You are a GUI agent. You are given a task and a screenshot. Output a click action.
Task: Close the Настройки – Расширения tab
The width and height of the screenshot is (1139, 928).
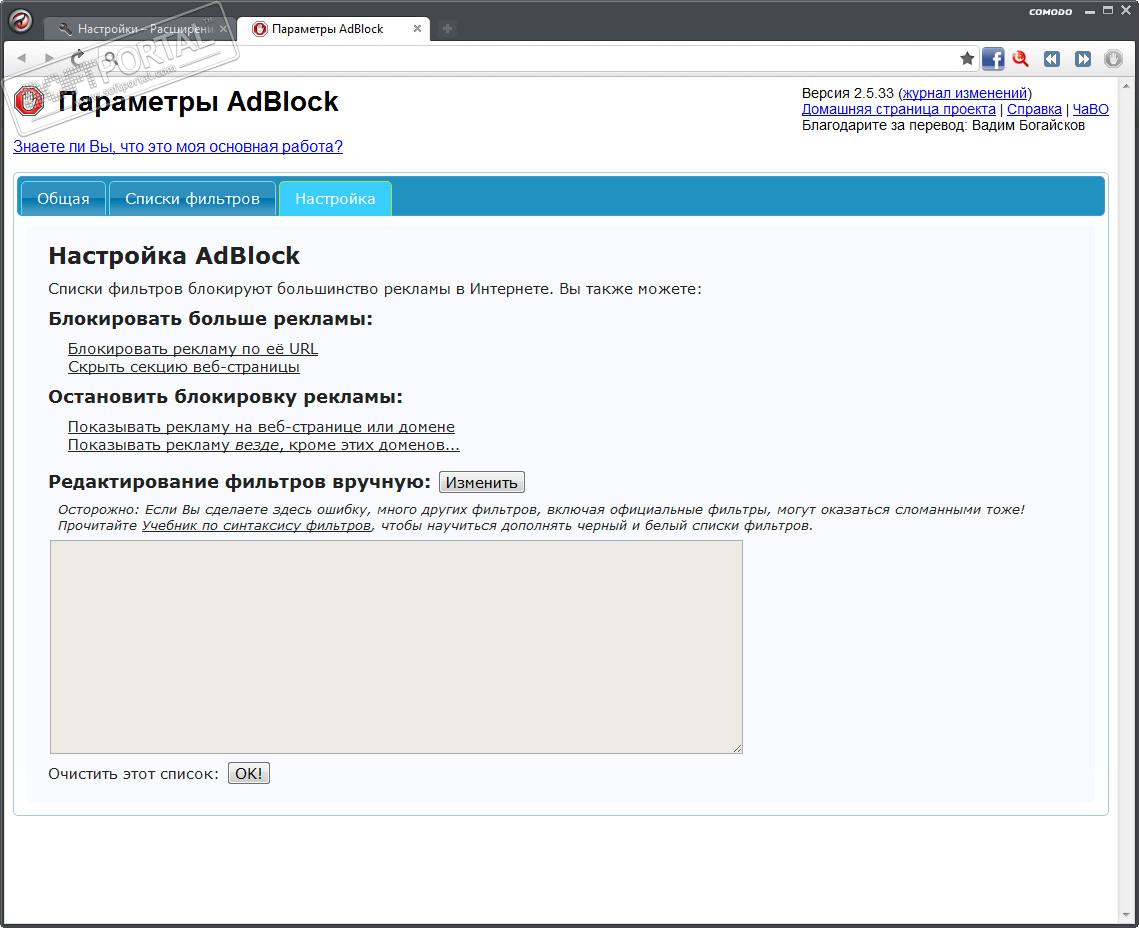tap(223, 29)
